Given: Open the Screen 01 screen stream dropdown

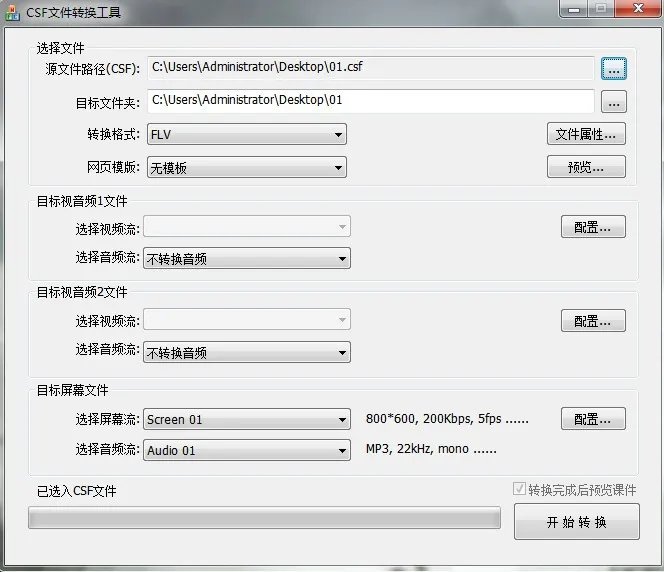Looking at the screenshot, I should [247, 419].
